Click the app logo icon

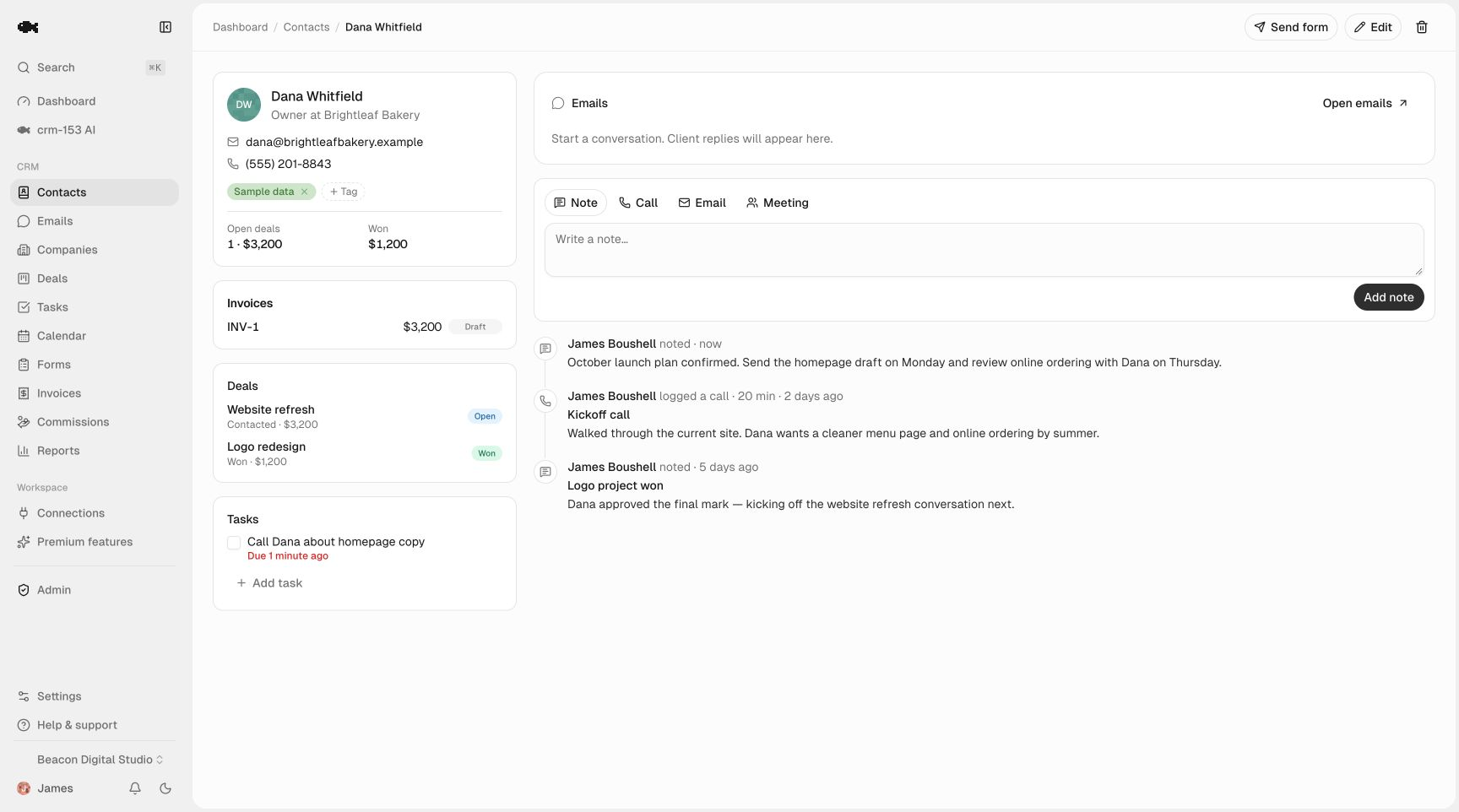click(28, 27)
